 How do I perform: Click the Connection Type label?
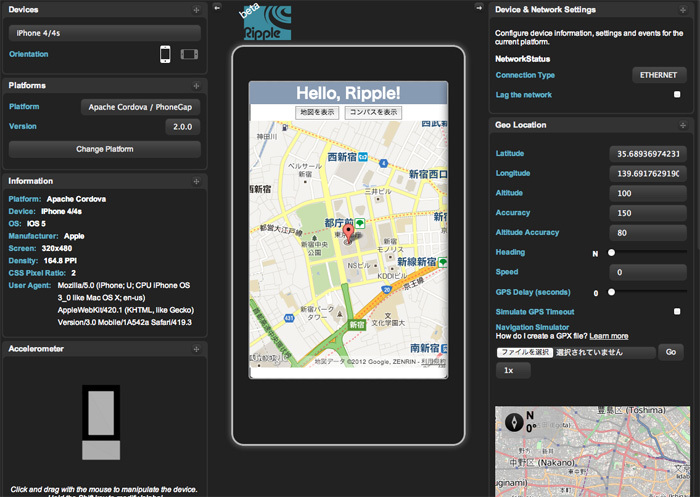(x=525, y=75)
